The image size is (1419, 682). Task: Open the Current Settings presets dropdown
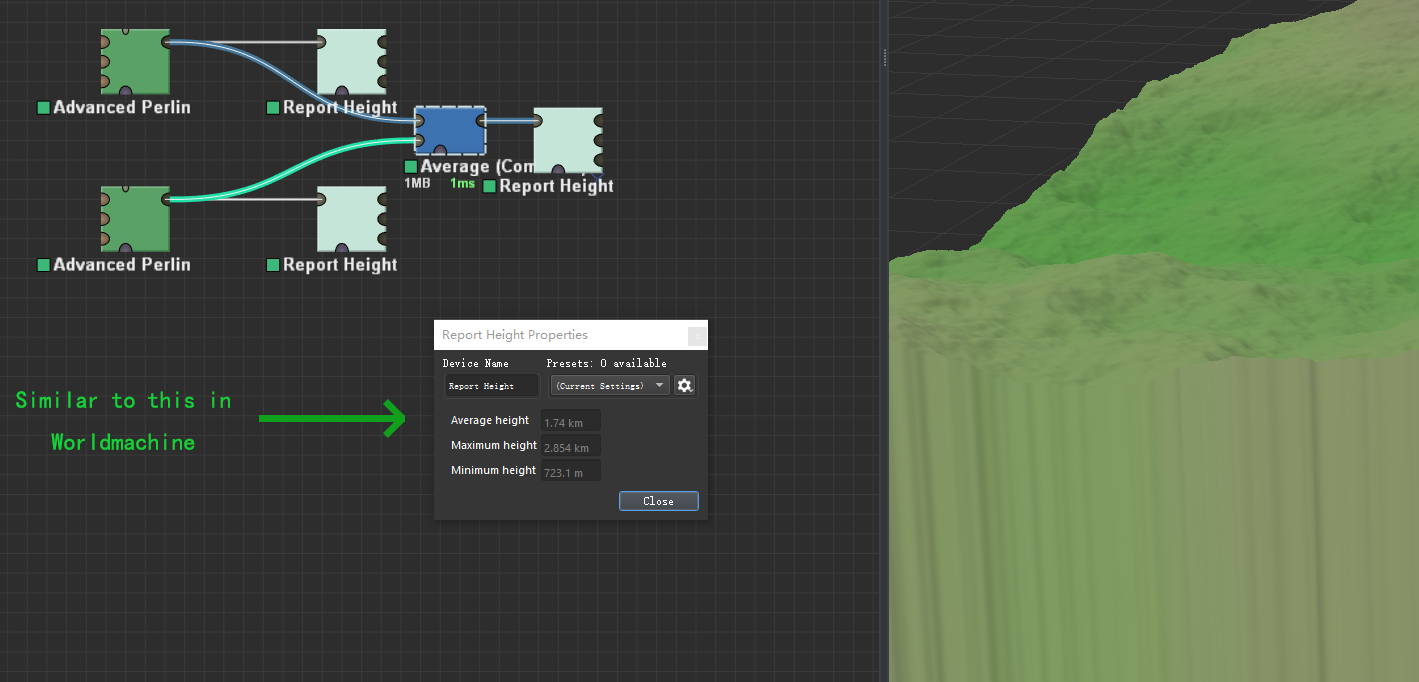click(x=610, y=385)
